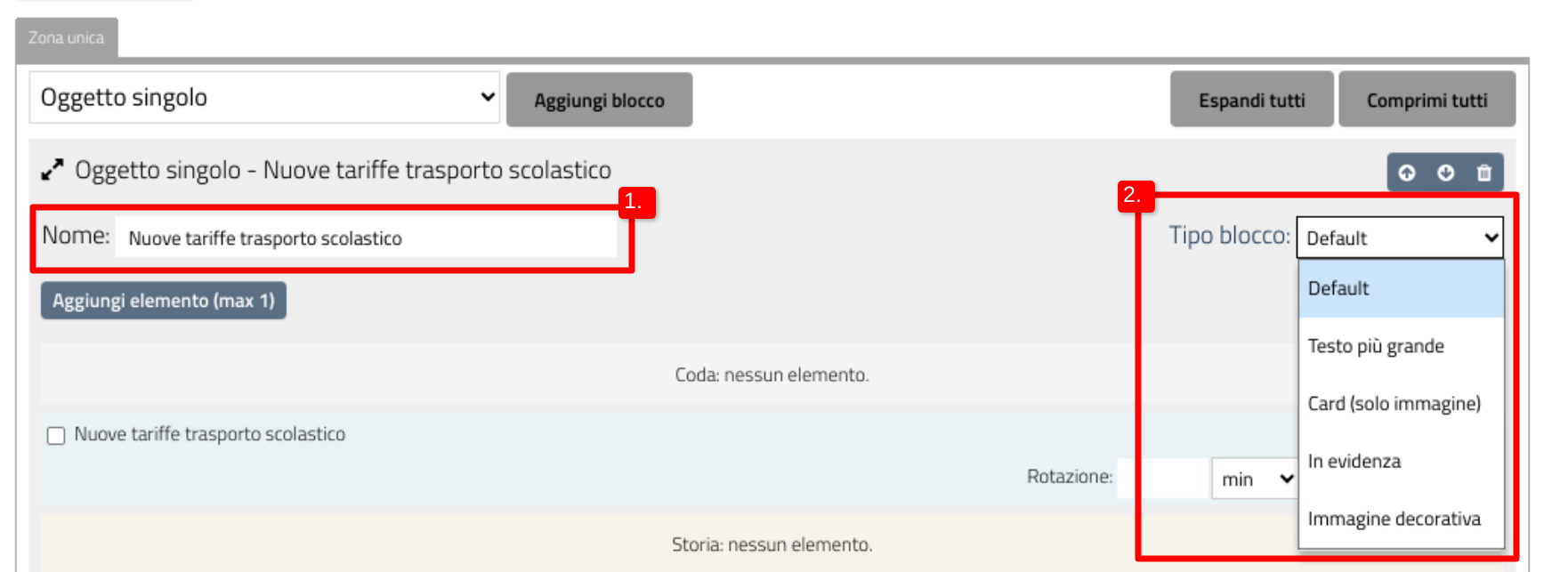Select Default option in the list
Image resolution: width=1568 pixels, height=572 pixels.
click(x=1401, y=288)
